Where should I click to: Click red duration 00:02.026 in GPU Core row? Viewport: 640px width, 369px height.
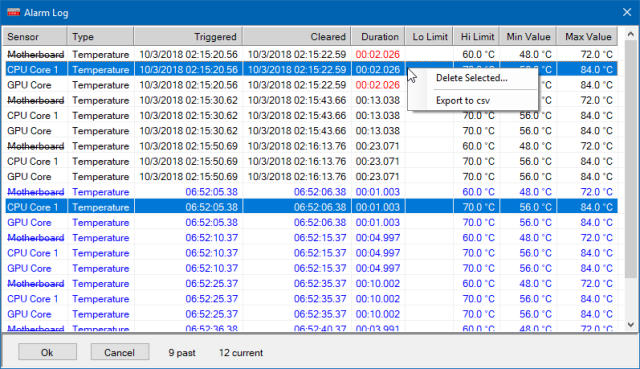378,85
